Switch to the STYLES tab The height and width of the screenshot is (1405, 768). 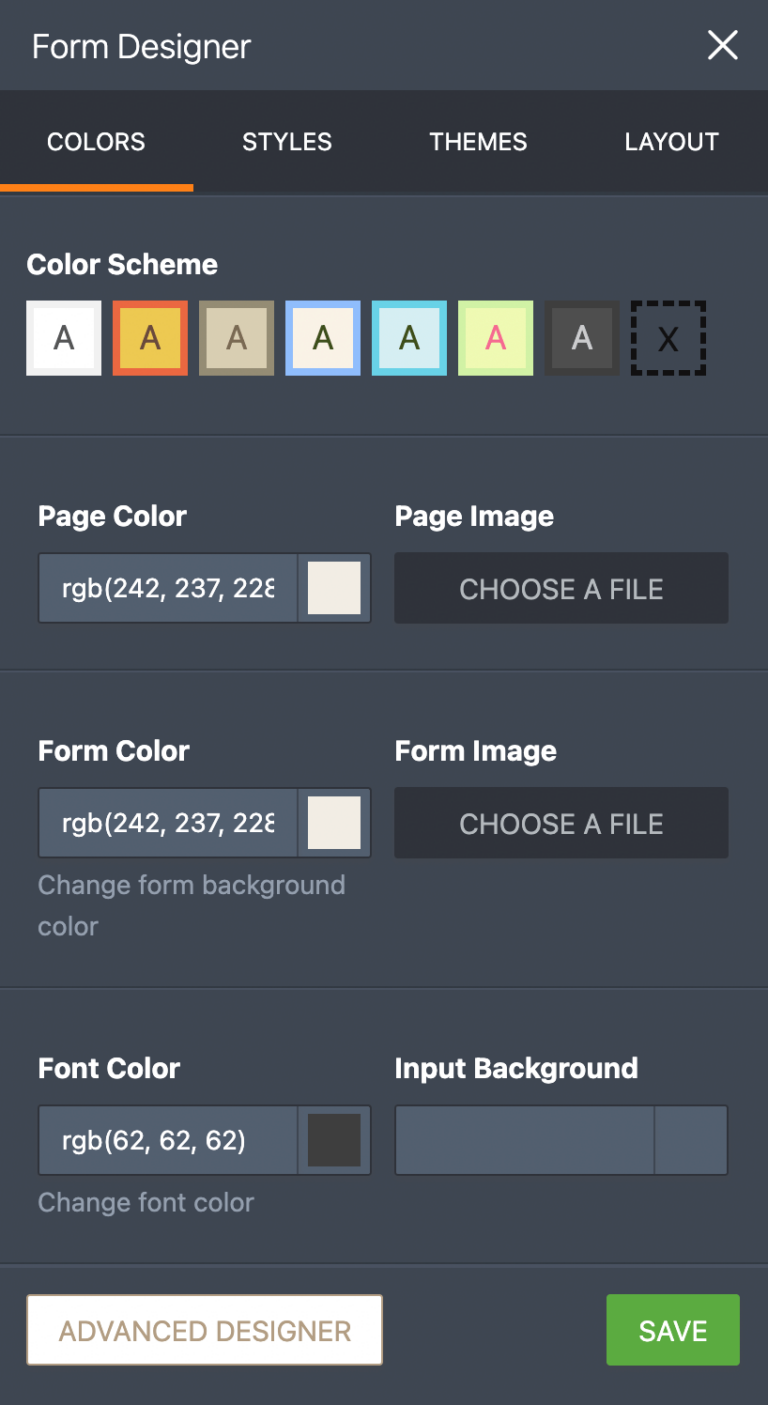287,141
